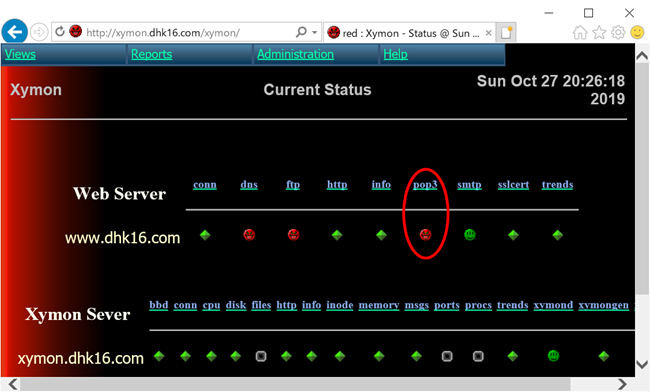Click the xymond column header link
This screenshot has width=650, height=392.
coord(553,305)
